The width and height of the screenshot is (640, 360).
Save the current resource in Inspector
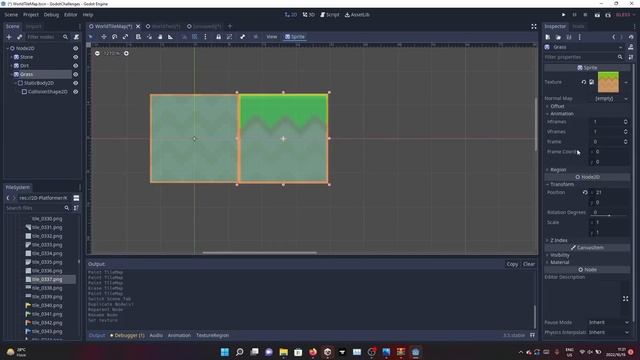569,37
